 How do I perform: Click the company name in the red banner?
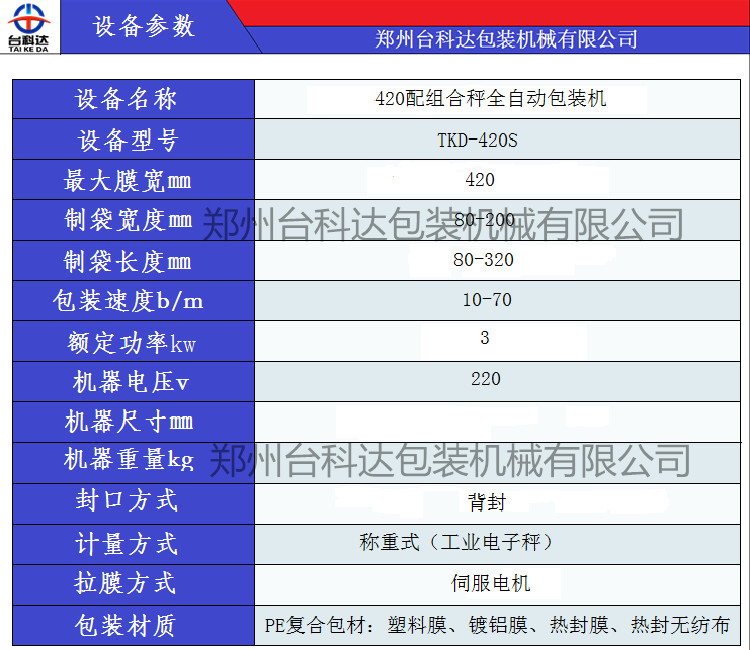505,39
